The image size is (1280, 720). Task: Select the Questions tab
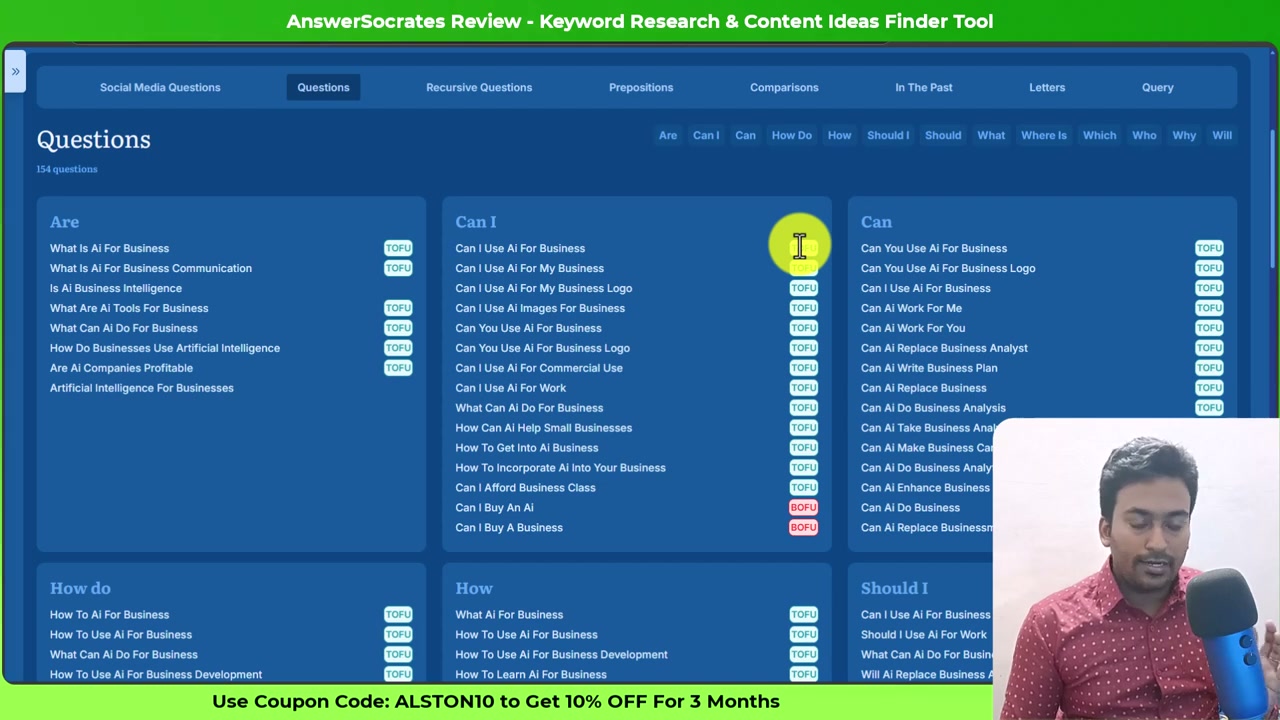tap(323, 87)
